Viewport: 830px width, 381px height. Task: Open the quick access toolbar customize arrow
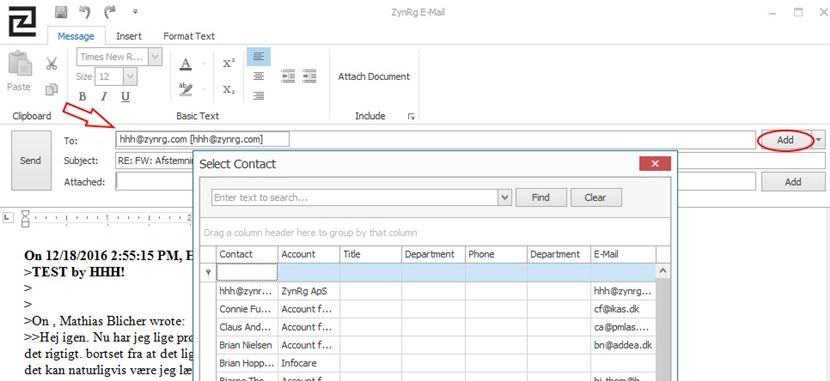tap(136, 12)
